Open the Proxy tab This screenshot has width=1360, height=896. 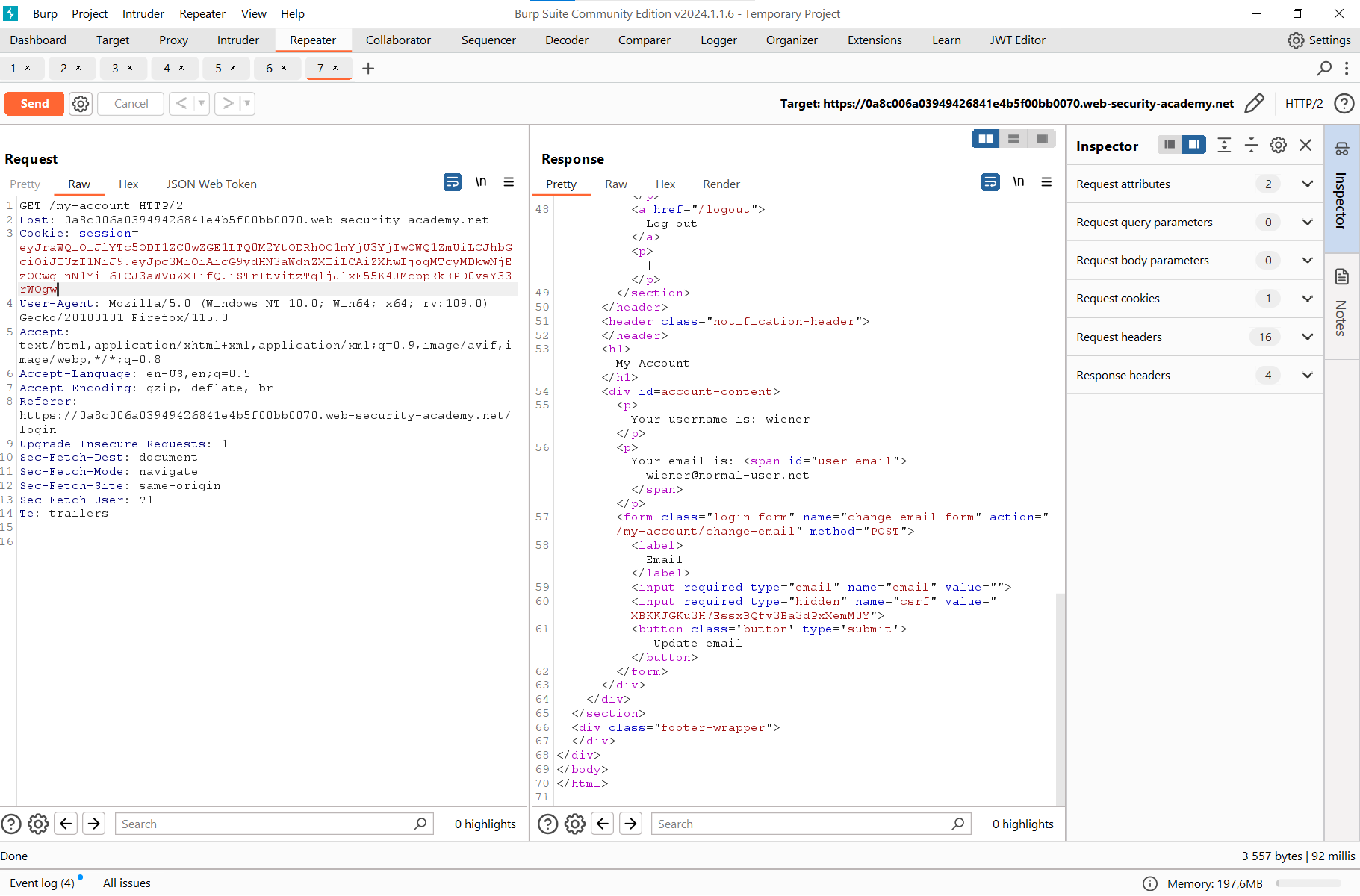coord(173,40)
